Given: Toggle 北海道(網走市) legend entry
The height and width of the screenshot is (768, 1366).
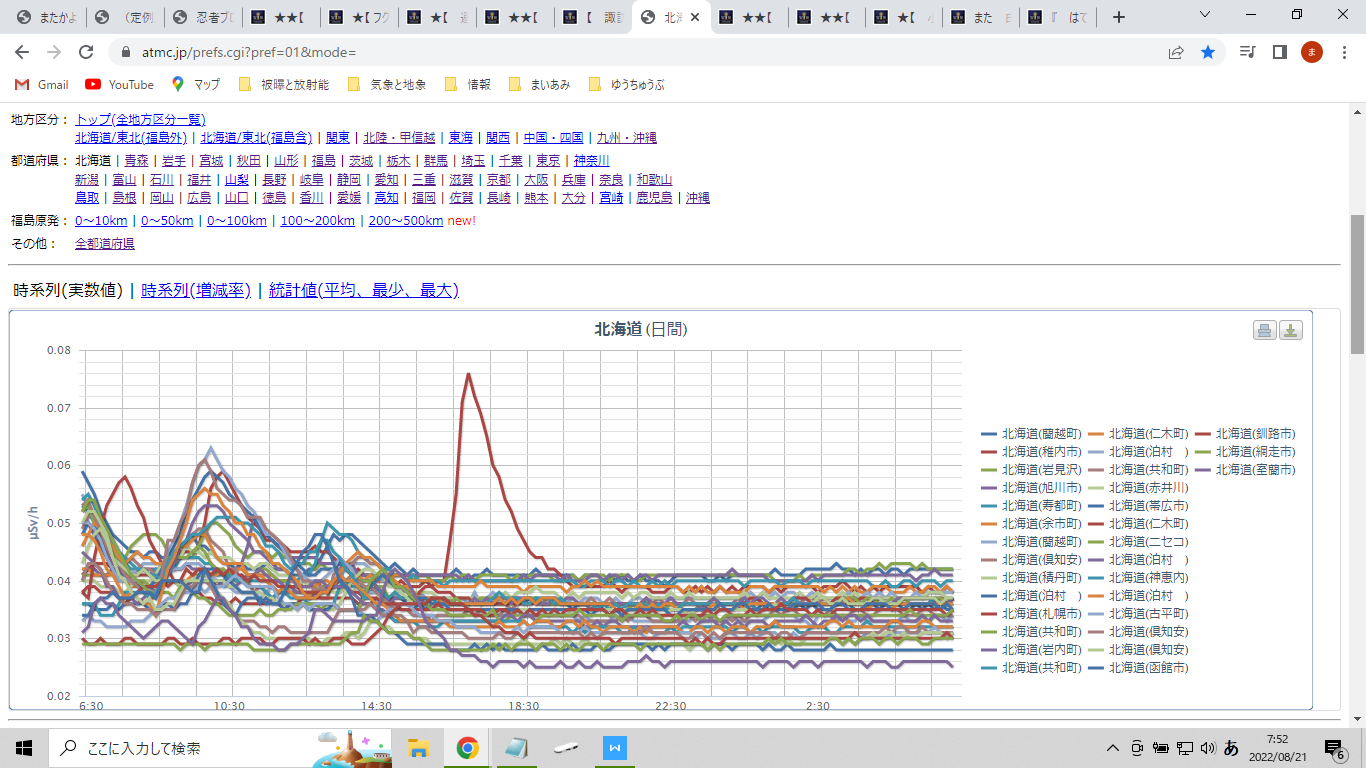Looking at the screenshot, I should pos(1245,452).
